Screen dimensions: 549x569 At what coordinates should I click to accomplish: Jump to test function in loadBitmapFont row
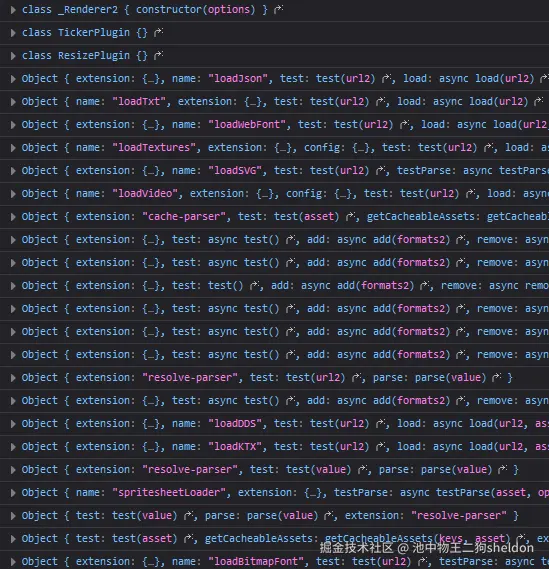(x=422, y=561)
